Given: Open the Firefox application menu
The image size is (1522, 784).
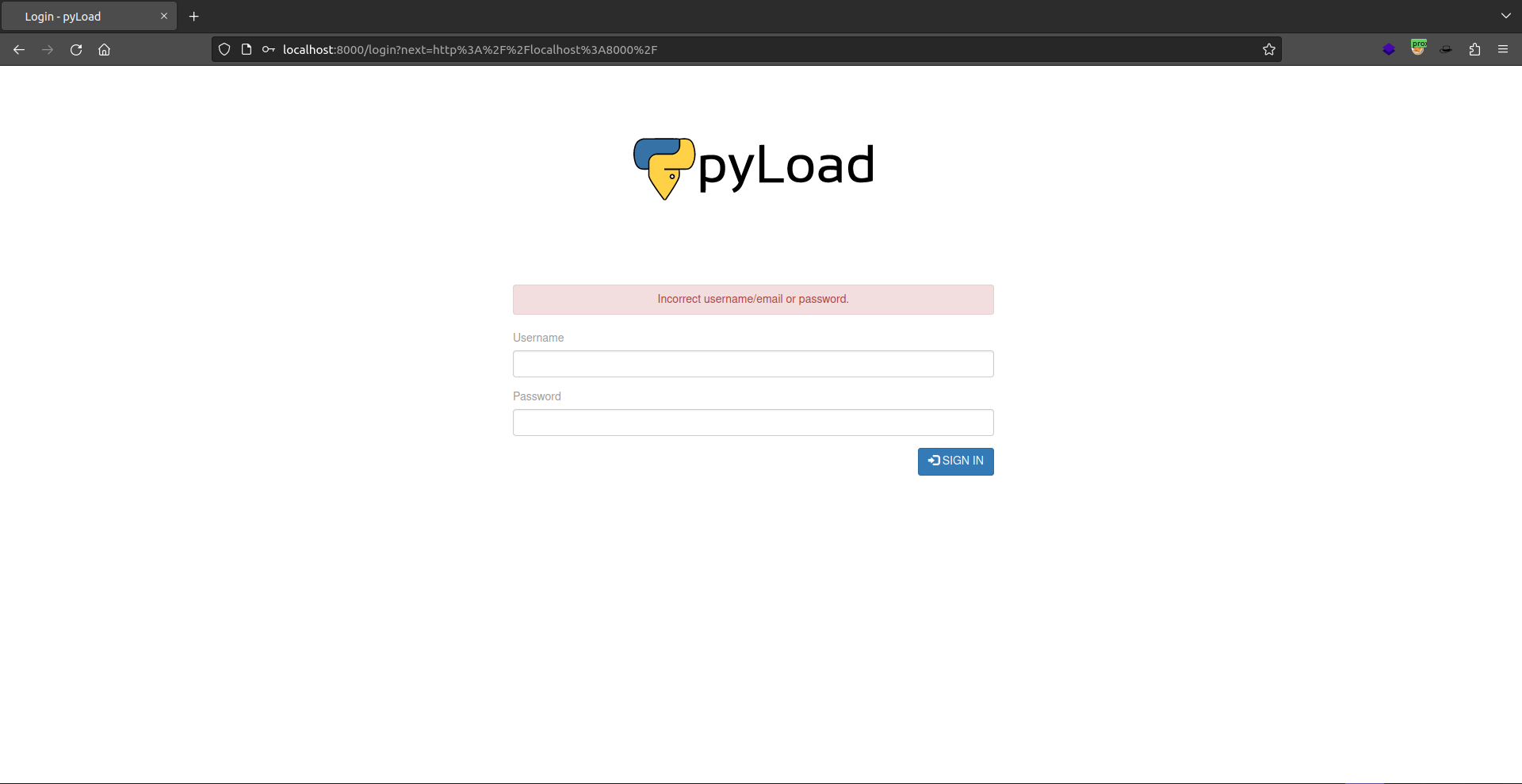Looking at the screenshot, I should point(1503,49).
